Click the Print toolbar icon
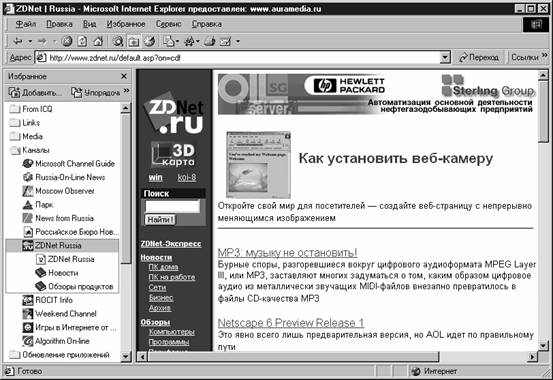553x380 pixels. pyautogui.click(x=209, y=41)
